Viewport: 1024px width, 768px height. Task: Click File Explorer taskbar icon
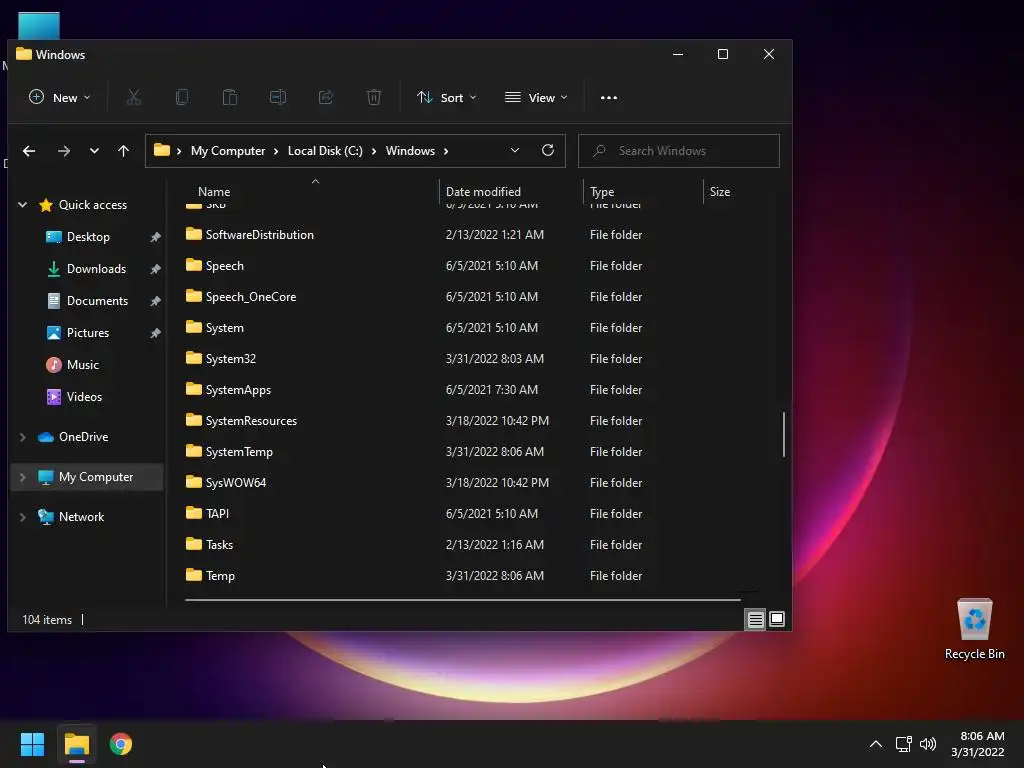pyautogui.click(x=77, y=744)
